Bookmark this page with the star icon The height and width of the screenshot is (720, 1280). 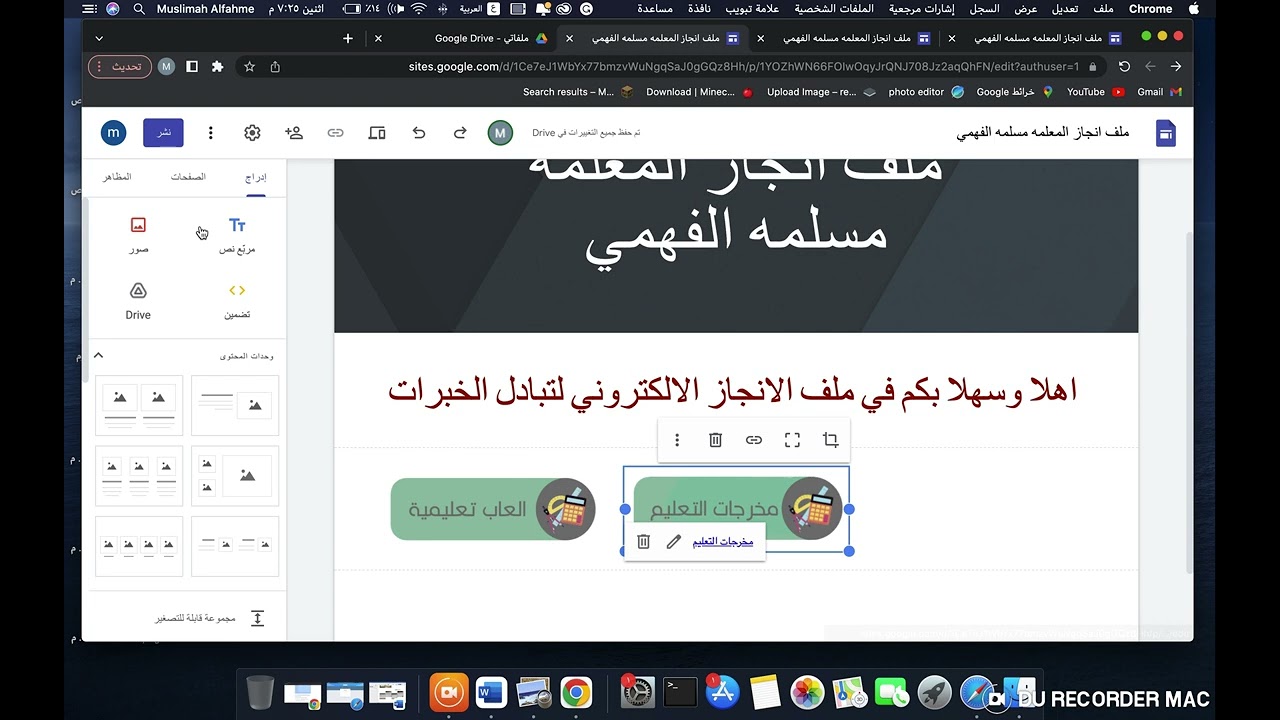click(x=249, y=67)
